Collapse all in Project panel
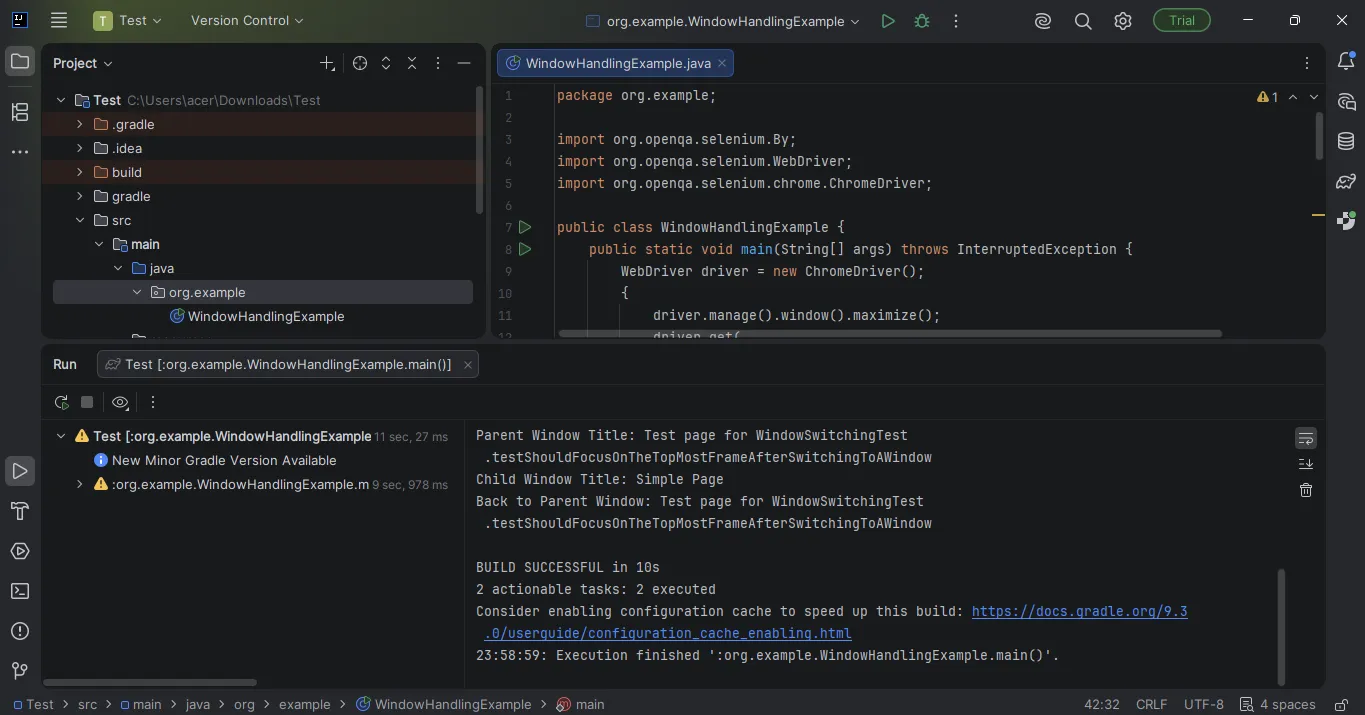Viewport: 1365px width, 715px height. (x=412, y=63)
